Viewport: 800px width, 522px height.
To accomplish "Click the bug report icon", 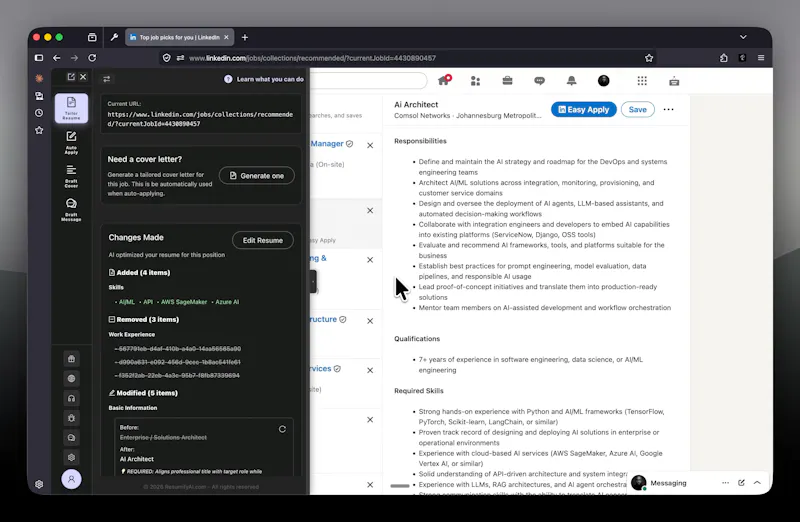I will 71,418.
